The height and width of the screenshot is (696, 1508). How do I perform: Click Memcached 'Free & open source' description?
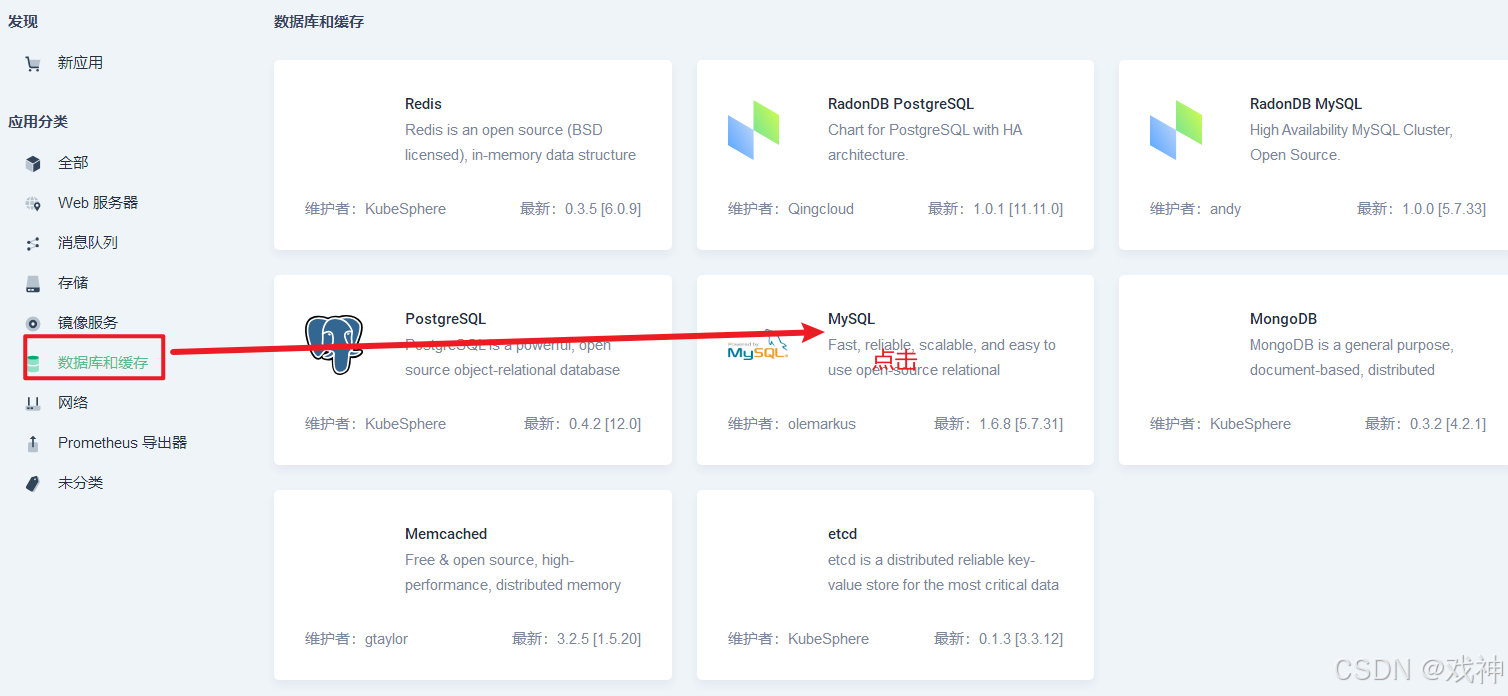coord(513,572)
